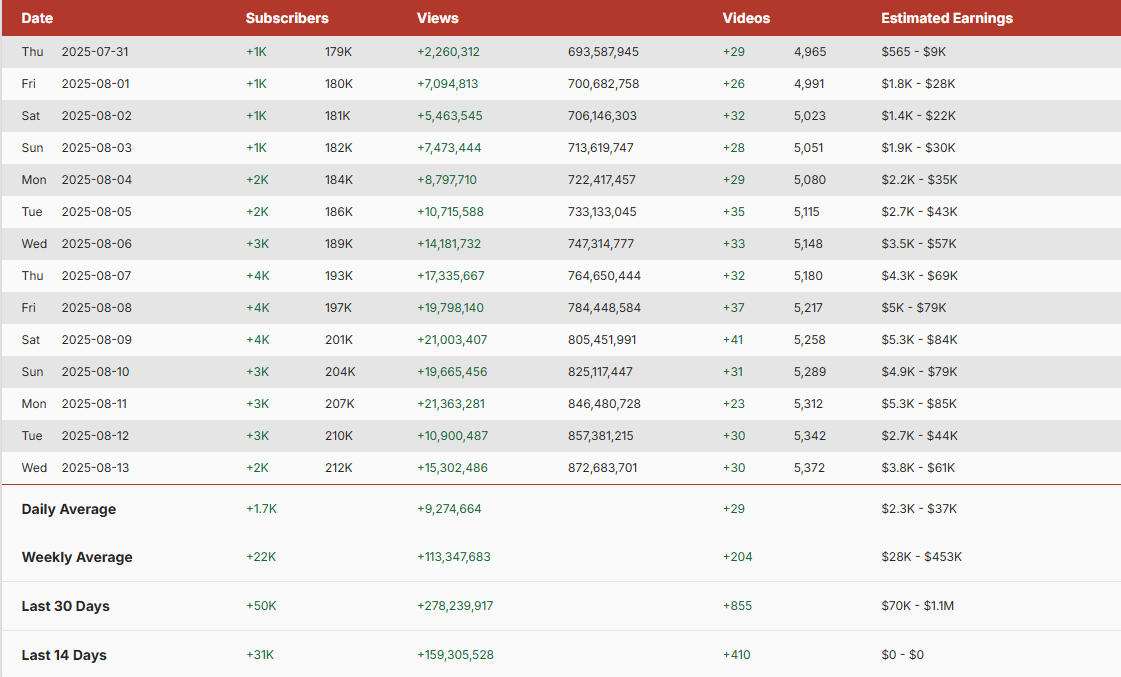The width and height of the screenshot is (1121, 677).
Task: Click earnings $565 - $9K
Action: tap(914, 51)
